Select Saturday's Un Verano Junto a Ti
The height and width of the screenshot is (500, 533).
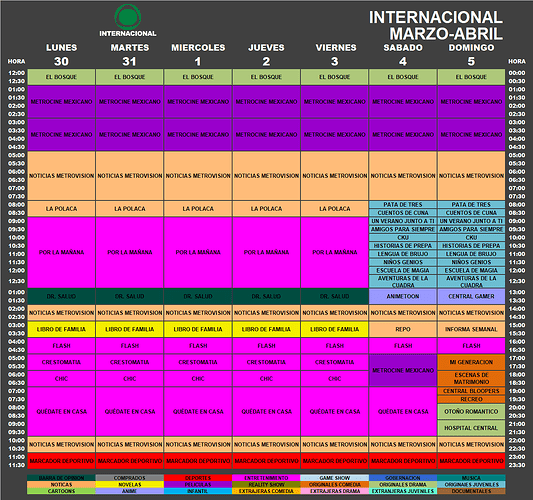[x=403, y=221]
